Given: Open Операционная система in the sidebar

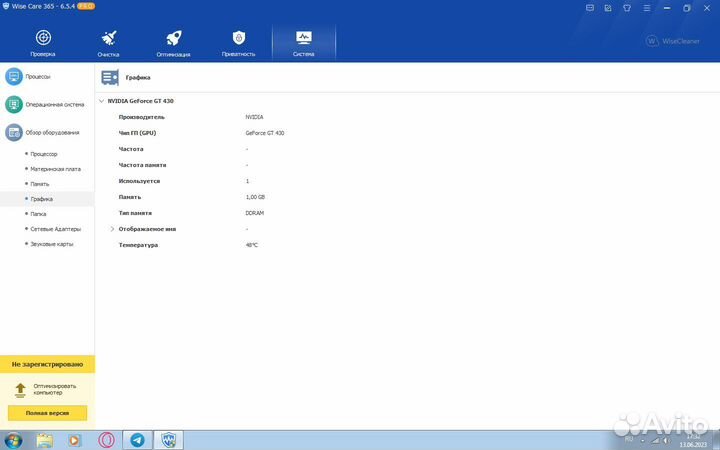Looking at the screenshot, I should click(x=47, y=104).
